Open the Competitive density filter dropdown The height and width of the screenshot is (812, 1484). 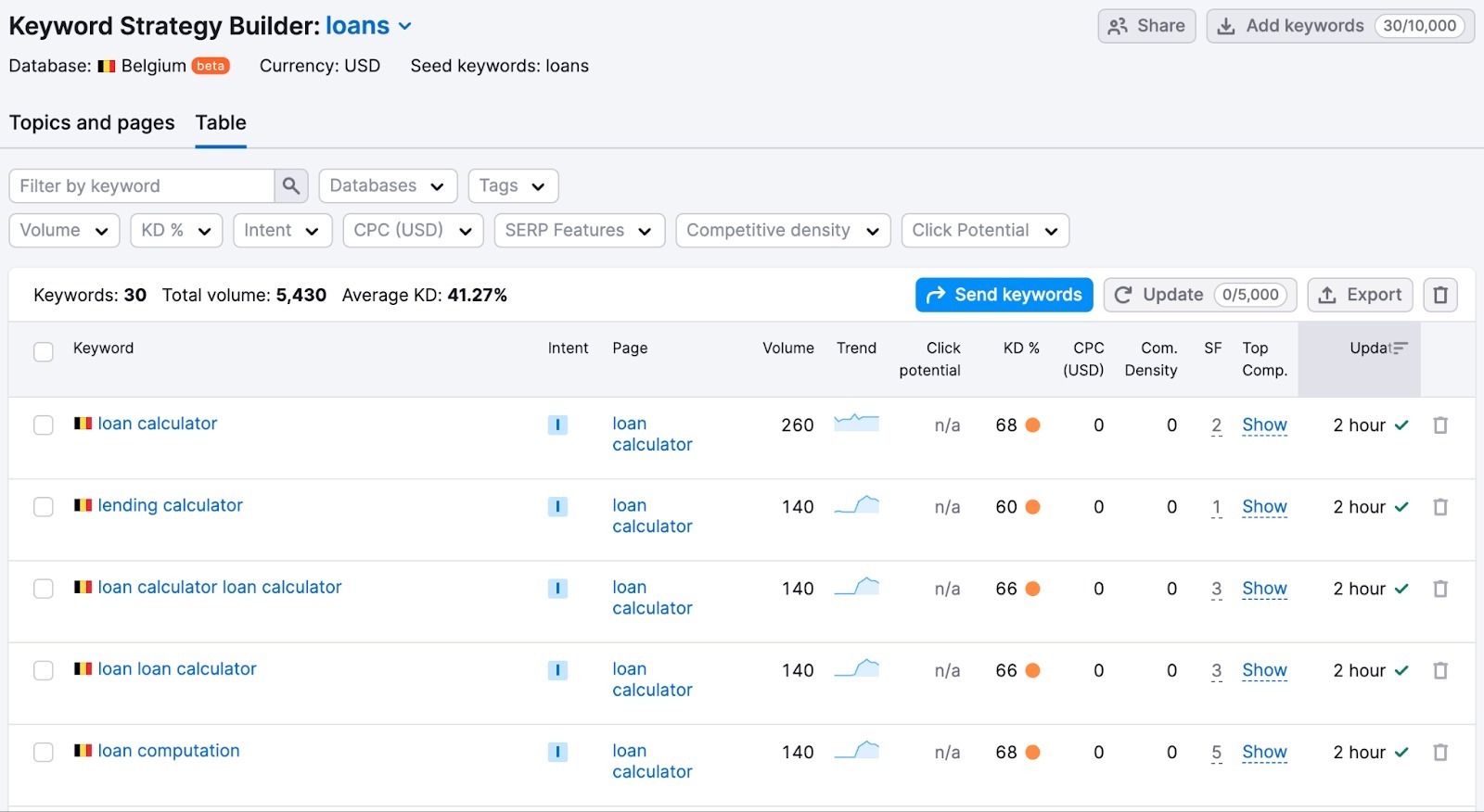pos(784,230)
